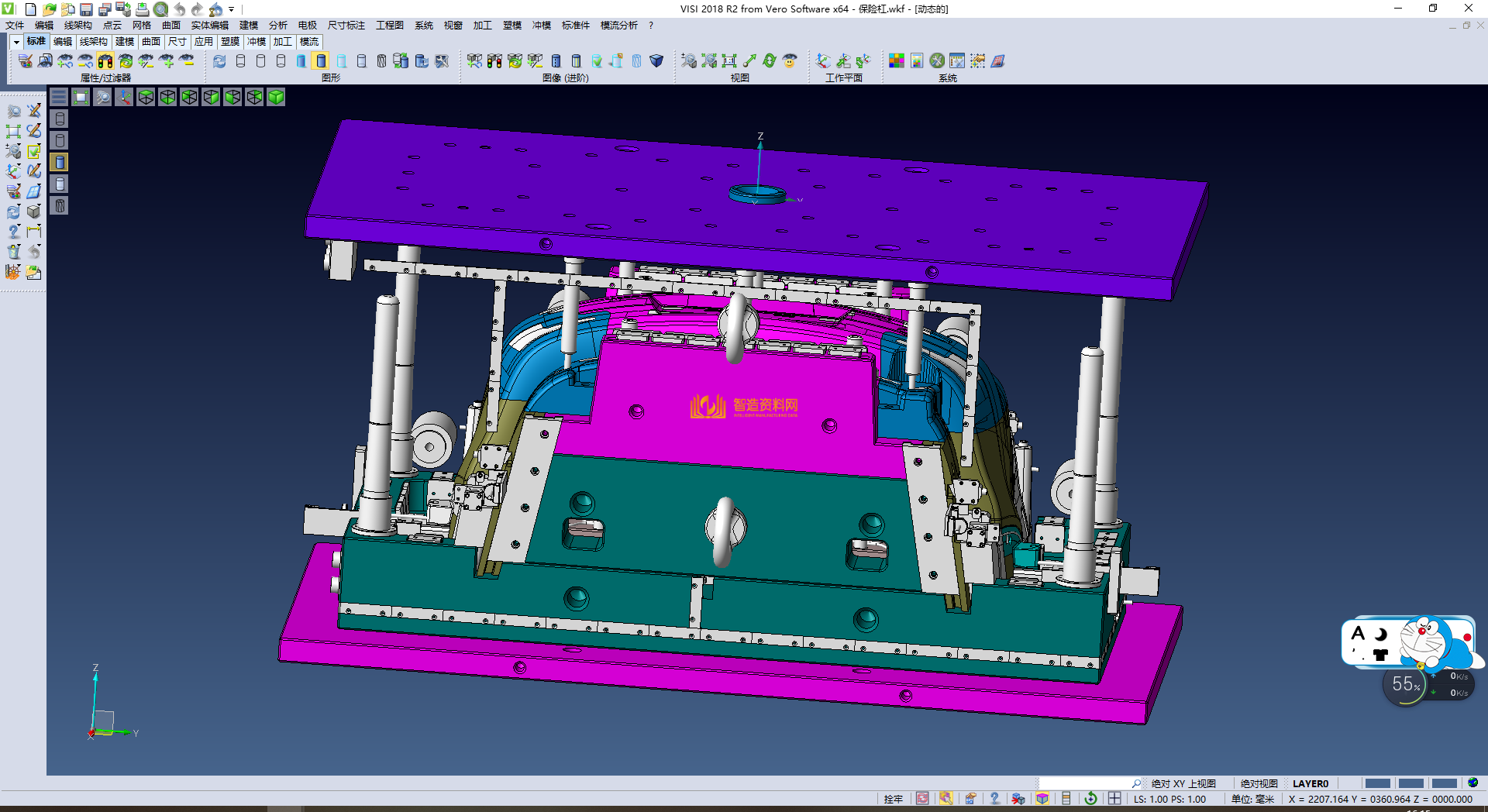Click the 单位: 毫米 units button
Screen dimensions: 1488x812
[x=1252, y=799]
